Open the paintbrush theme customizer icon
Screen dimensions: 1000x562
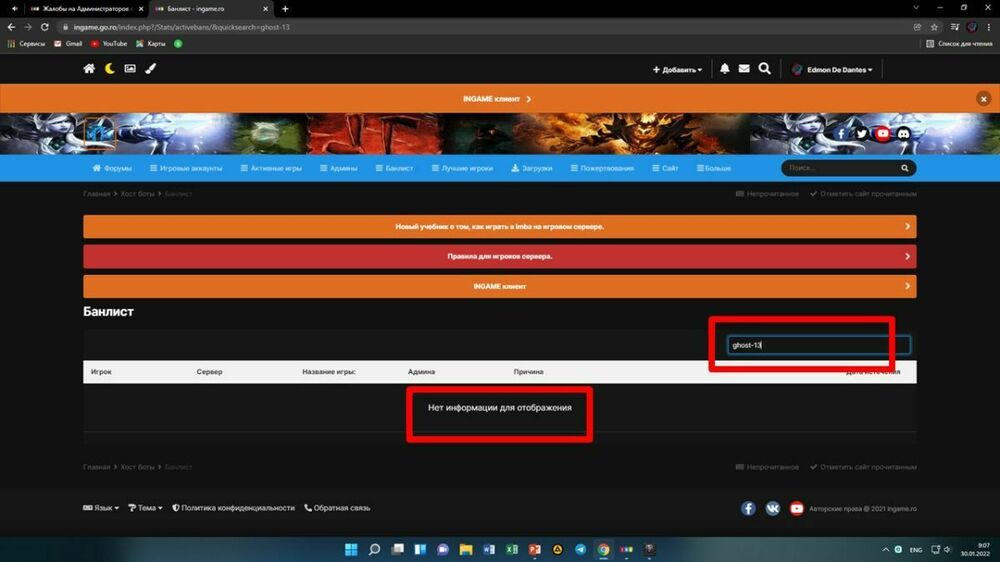151,69
